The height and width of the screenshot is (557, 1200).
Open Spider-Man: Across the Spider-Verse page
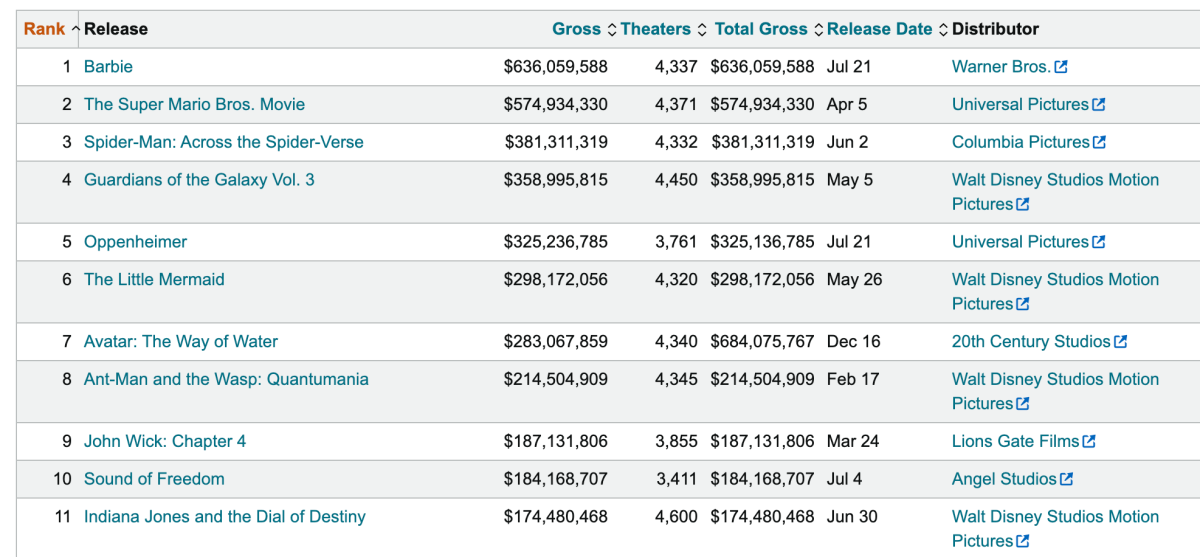coord(223,142)
